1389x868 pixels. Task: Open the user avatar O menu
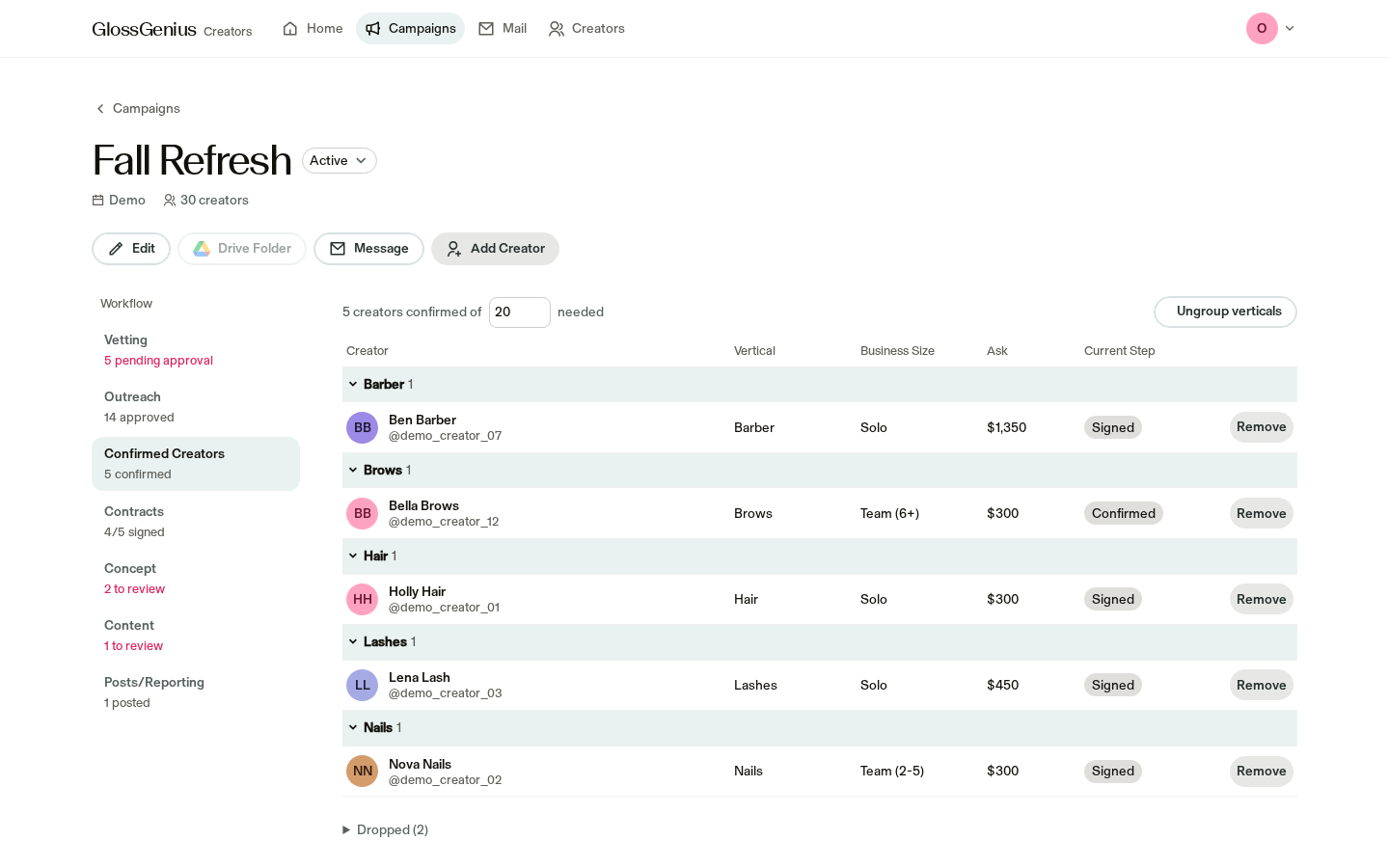tap(1262, 29)
